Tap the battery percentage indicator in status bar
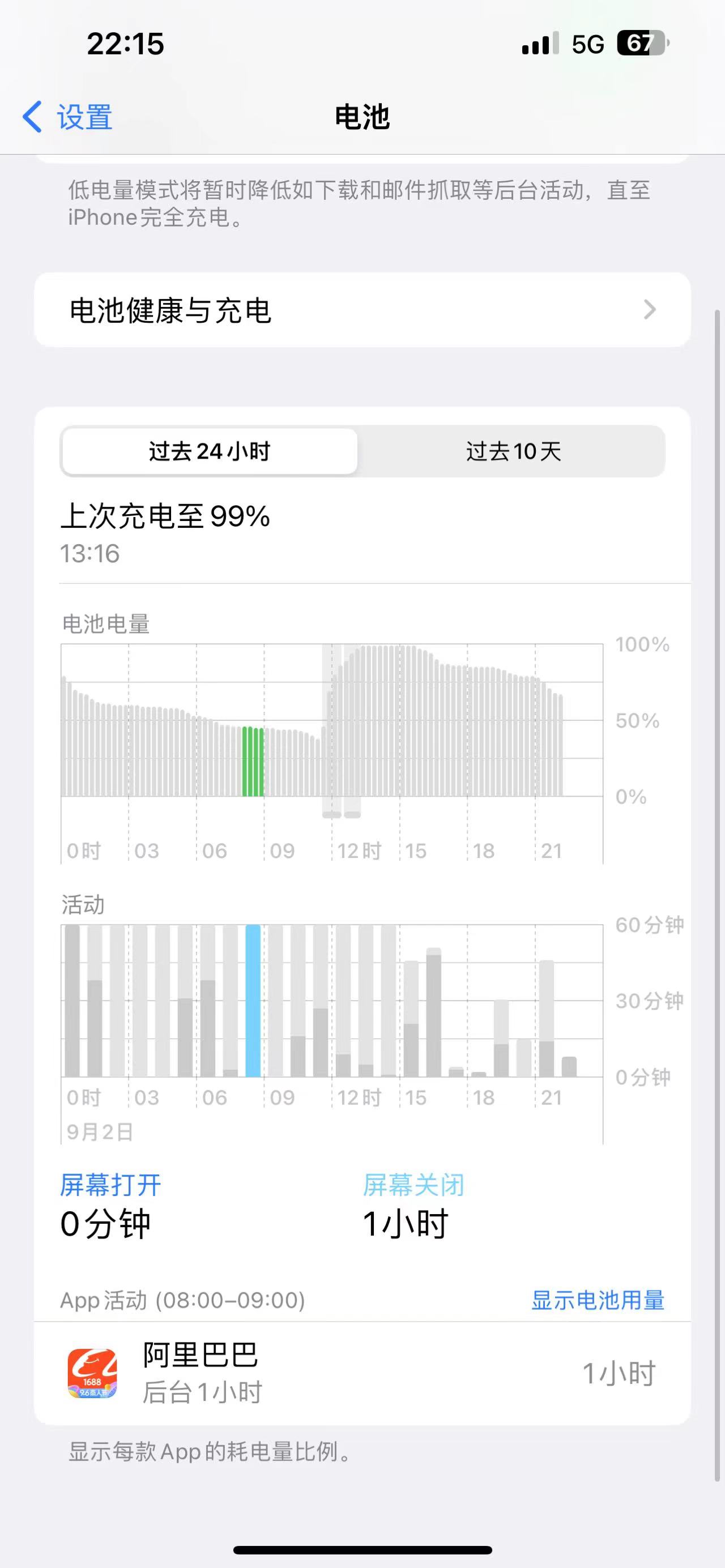Screen dimensions: 725x1568 642,43
